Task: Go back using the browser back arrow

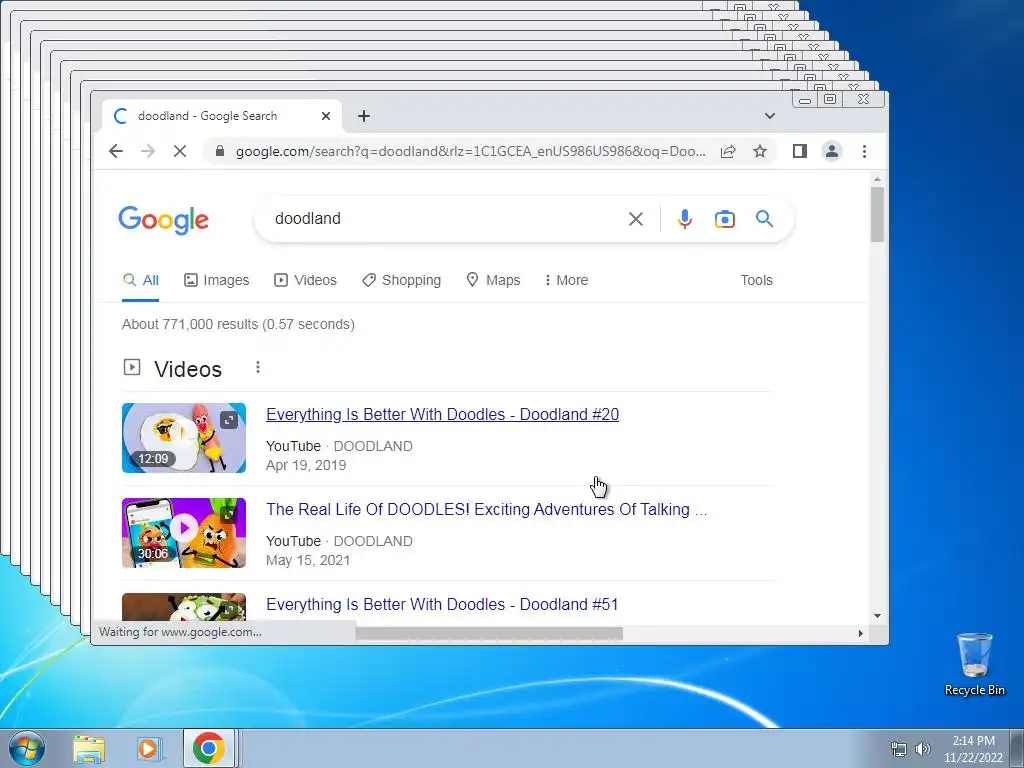Action: (116, 152)
